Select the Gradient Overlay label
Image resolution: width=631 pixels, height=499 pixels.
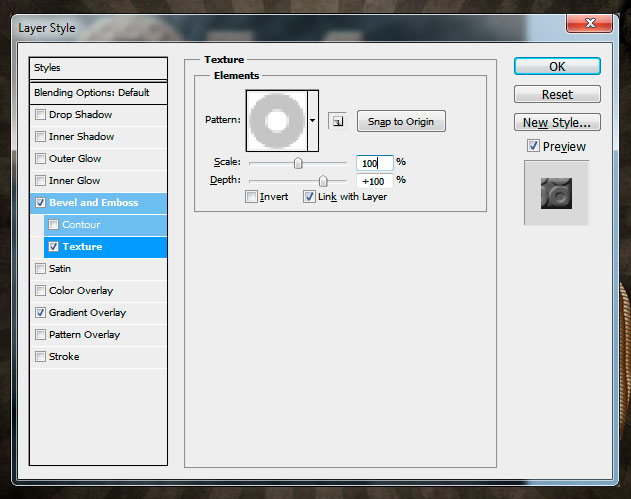pyautogui.click(x=87, y=313)
